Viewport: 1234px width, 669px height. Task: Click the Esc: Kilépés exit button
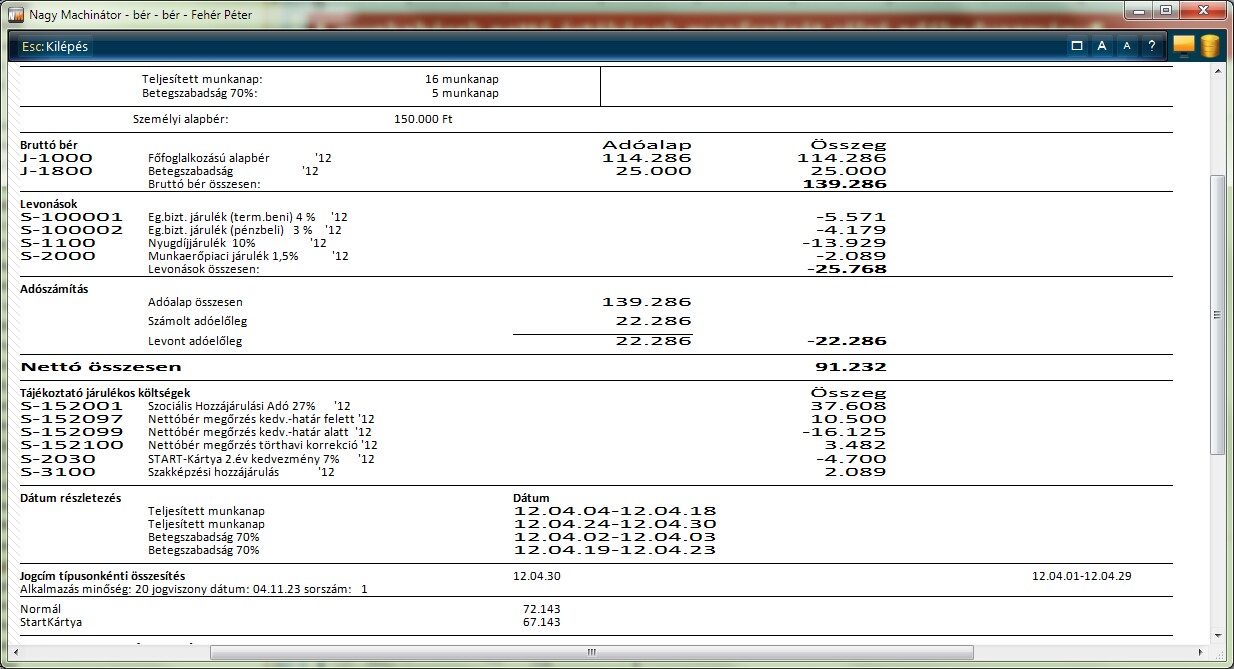click(x=55, y=46)
